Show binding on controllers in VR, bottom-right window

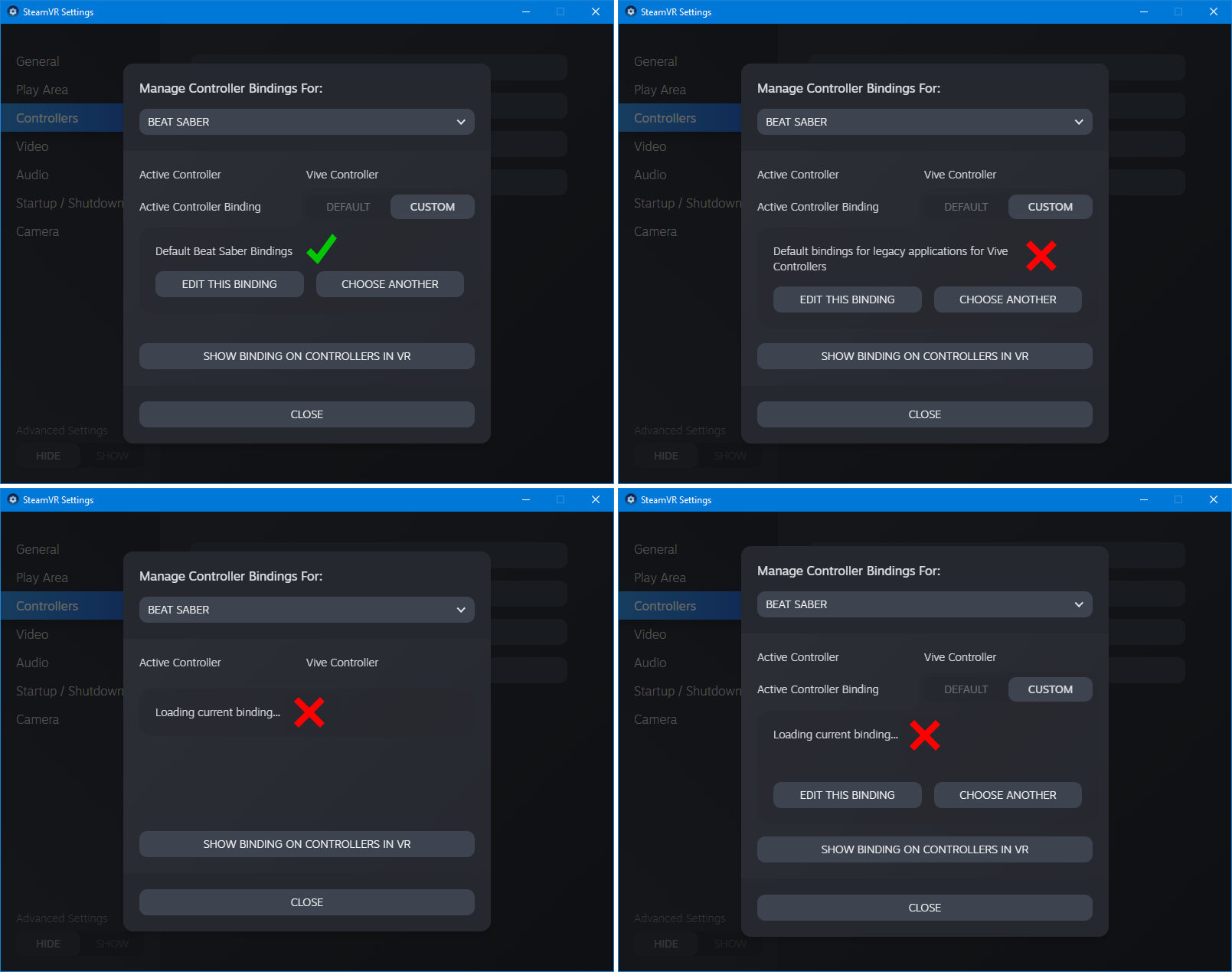click(x=924, y=849)
